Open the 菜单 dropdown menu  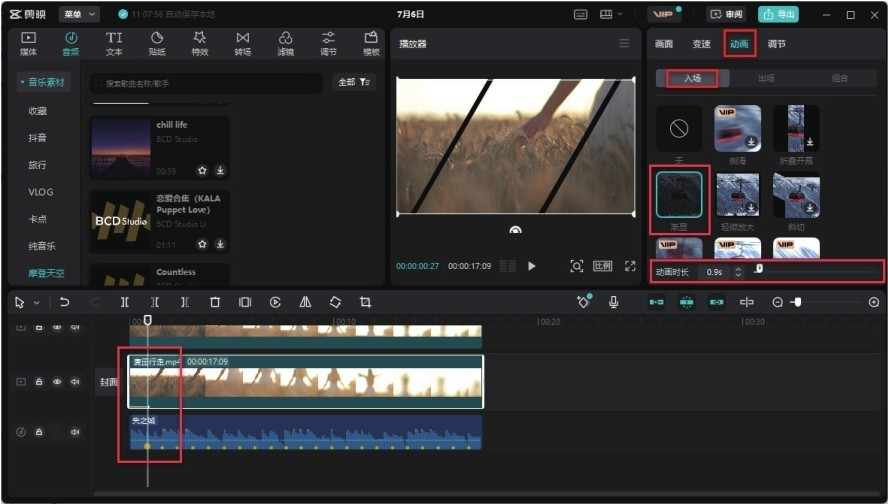tap(79, 14)
